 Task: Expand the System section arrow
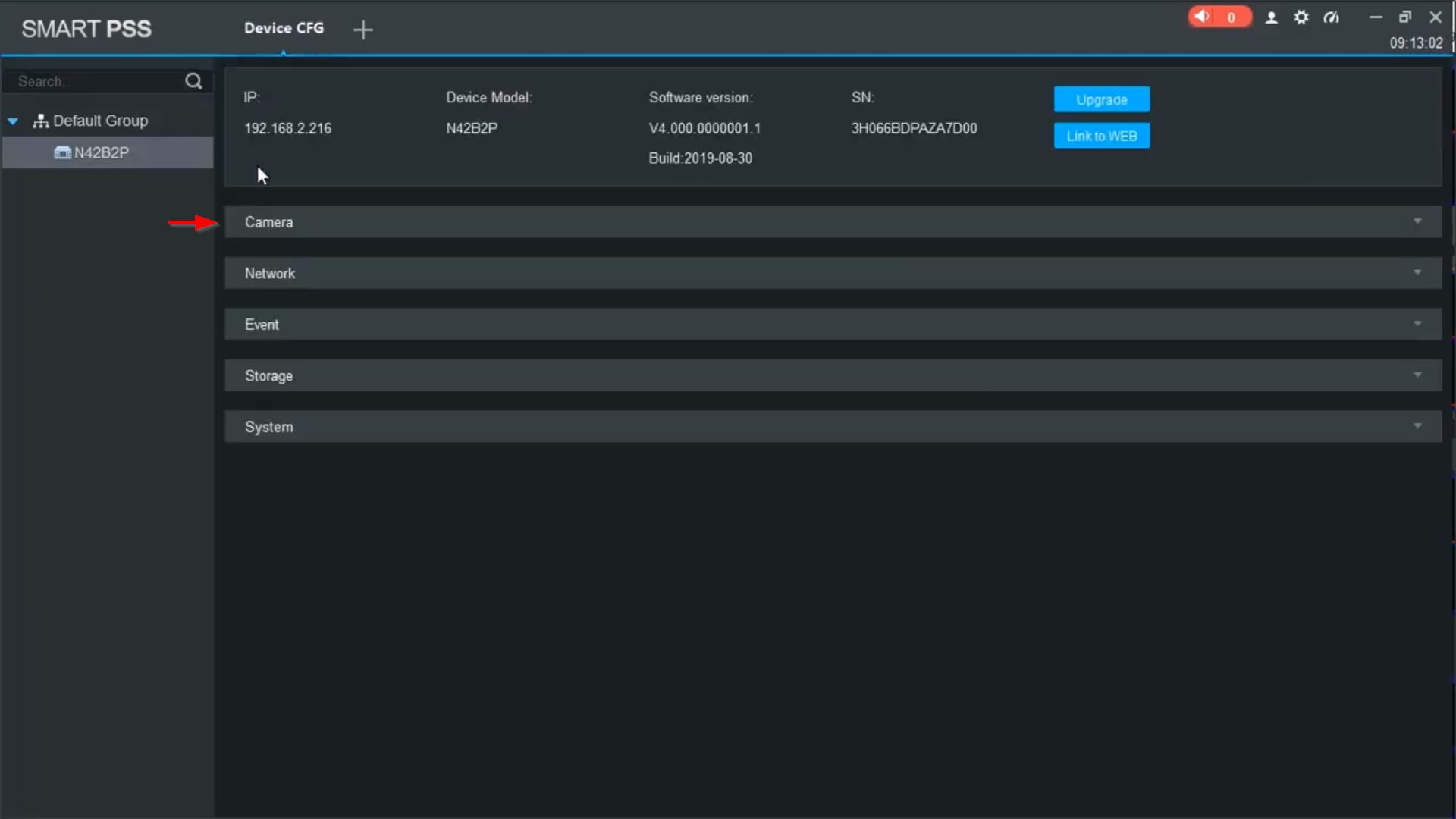[x=1417, y=426]
